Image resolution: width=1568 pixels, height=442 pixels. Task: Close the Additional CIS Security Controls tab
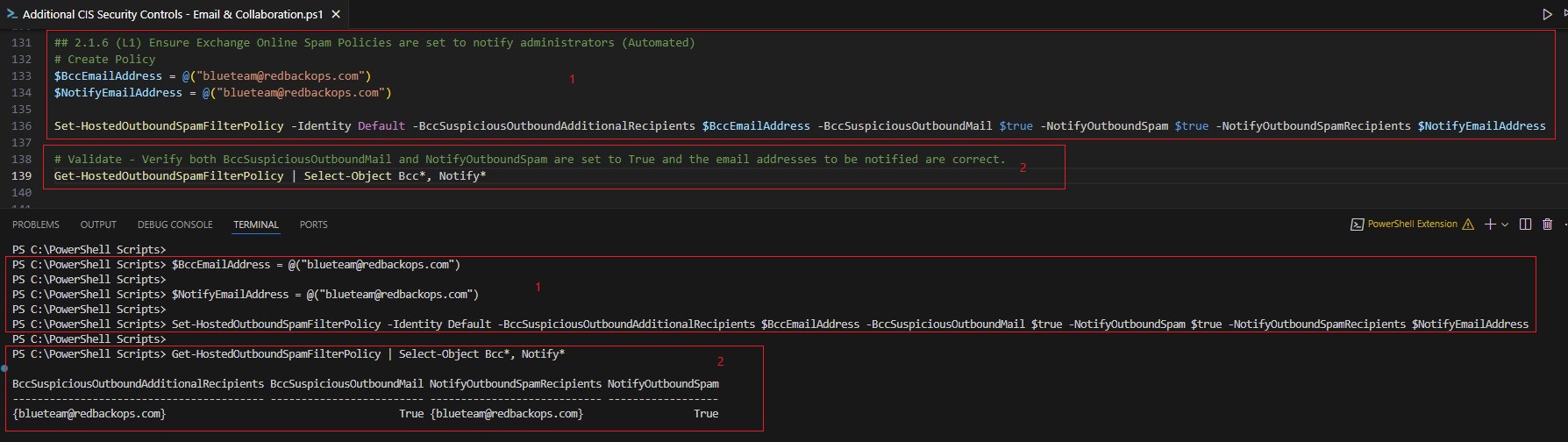click(x=336, y=14)
